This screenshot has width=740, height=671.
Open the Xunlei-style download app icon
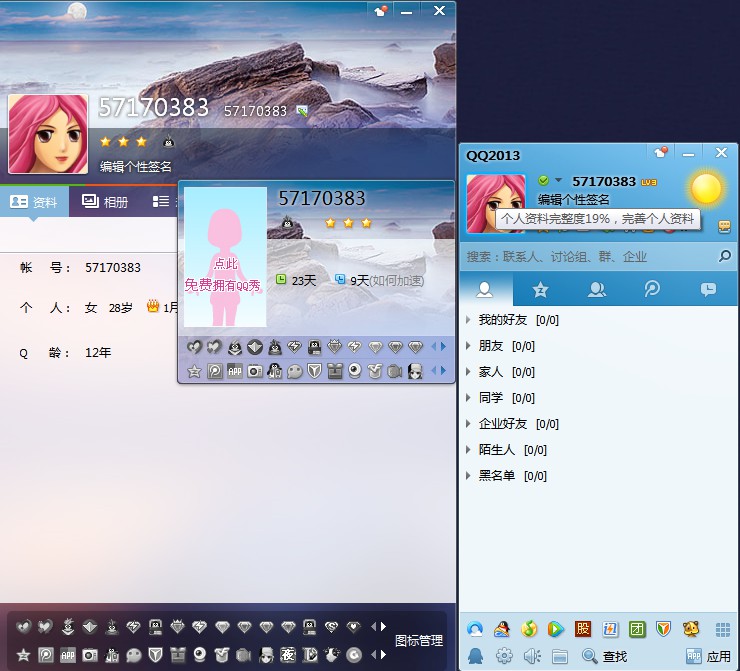tap(610, 629)
